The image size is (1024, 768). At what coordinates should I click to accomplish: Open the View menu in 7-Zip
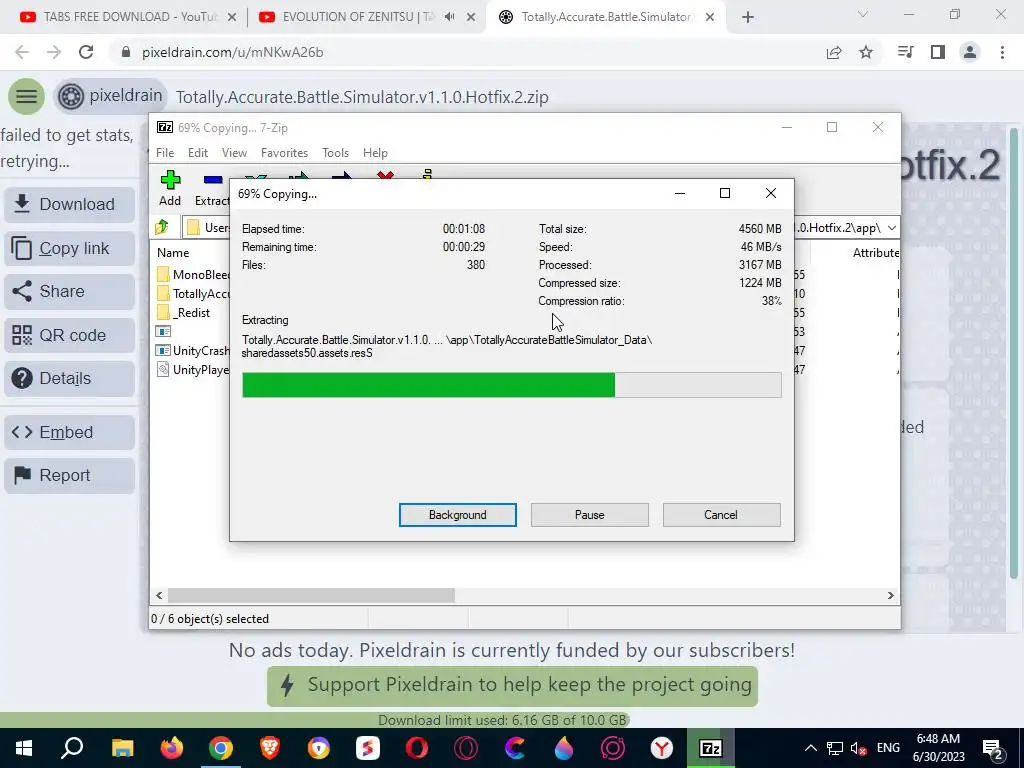coord(234,153)
